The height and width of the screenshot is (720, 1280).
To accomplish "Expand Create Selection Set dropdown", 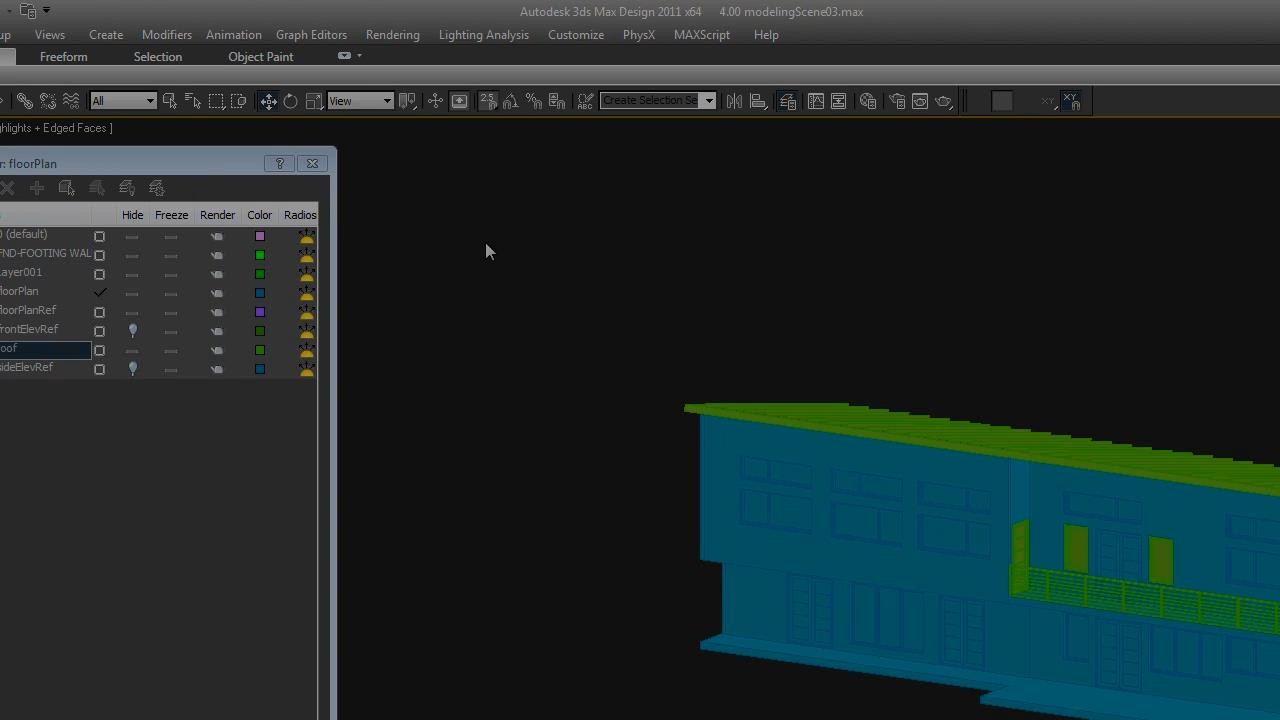I will pyautogui.click(x=709, y=101).
